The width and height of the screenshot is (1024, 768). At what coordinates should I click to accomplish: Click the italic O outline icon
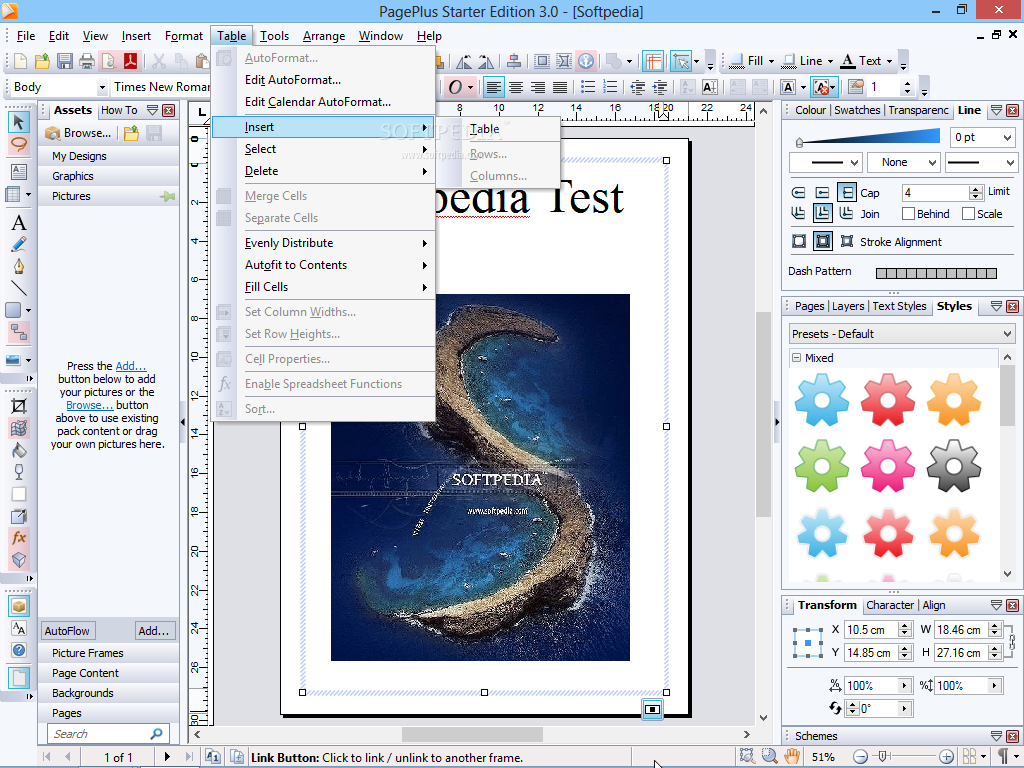tap(455, 87)
